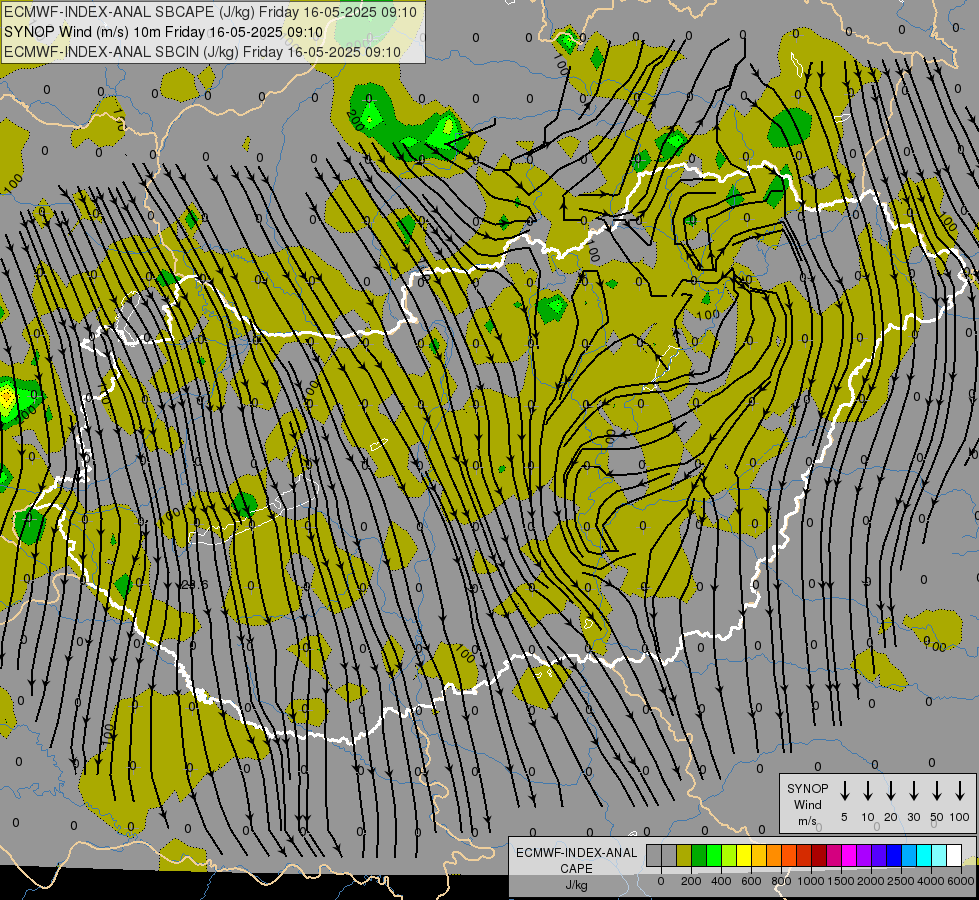Click the 400 value on CAPE scale
Viewport: 979px width, 900px height.
click(721, 881)
